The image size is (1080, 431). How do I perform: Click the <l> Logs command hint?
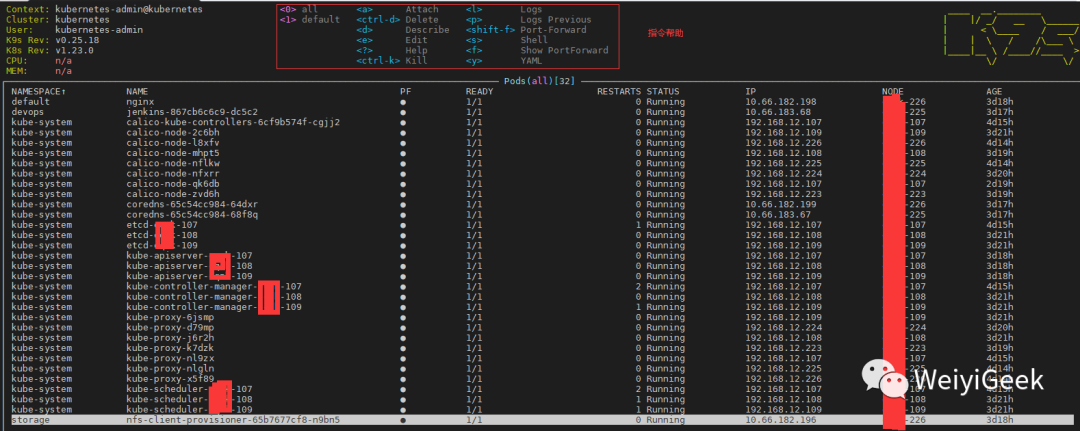504,10
